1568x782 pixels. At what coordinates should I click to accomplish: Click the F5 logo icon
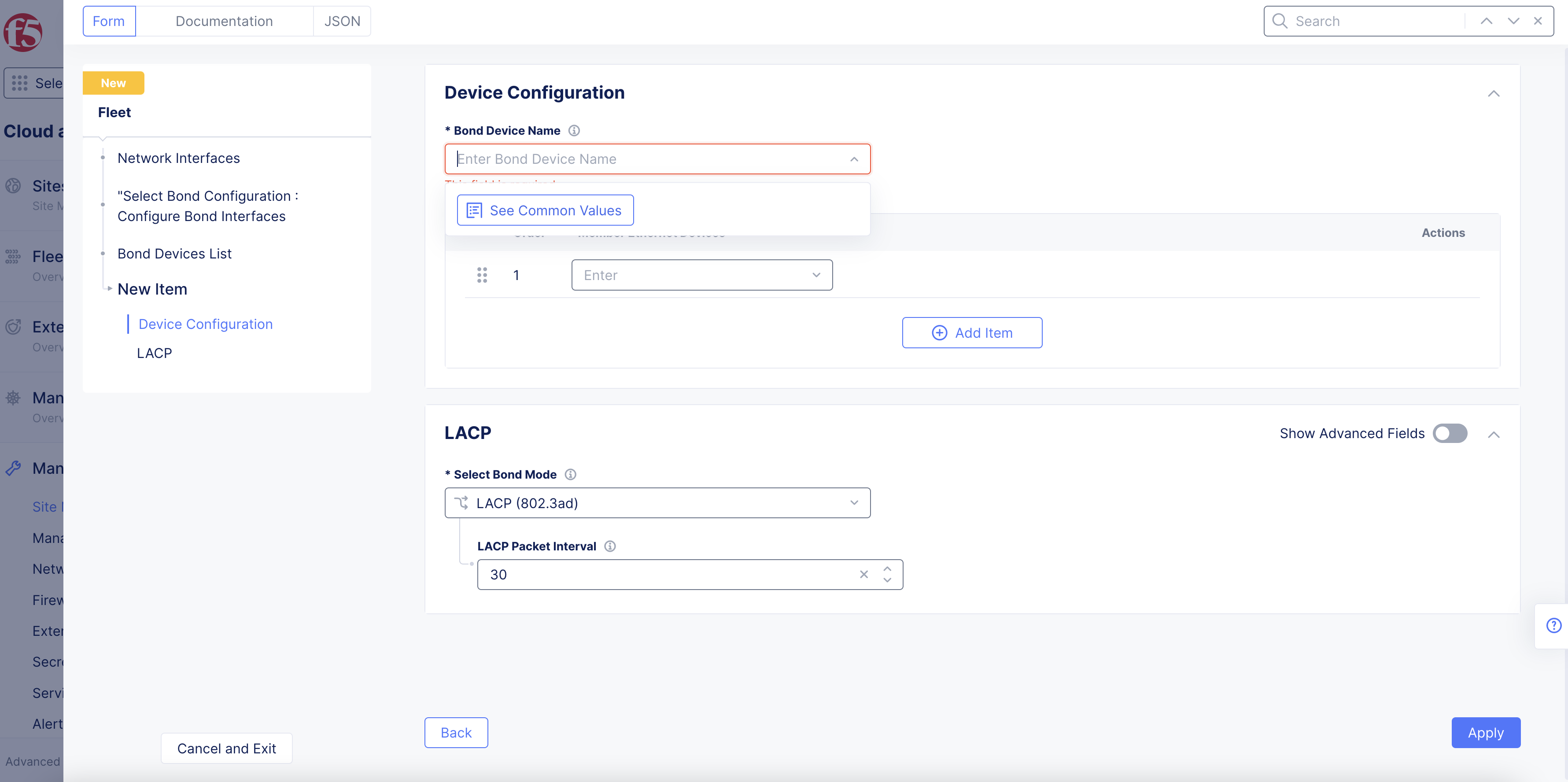point(22,32)
